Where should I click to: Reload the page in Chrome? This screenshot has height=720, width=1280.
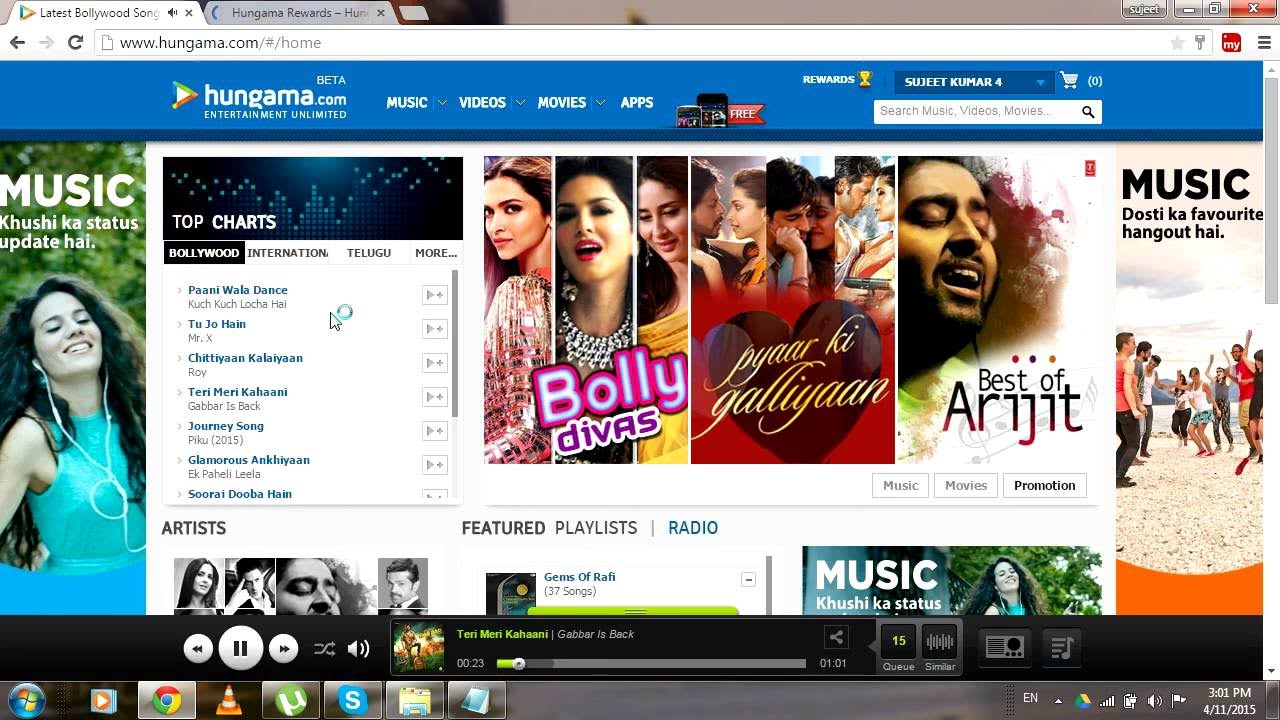pos(75,42)
